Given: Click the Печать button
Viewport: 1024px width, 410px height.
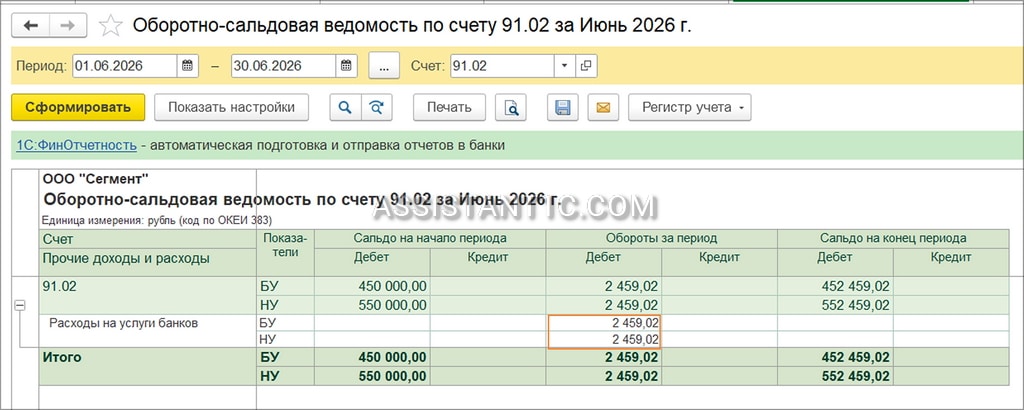Looking at the screenshot, I should tap(449, 107).
